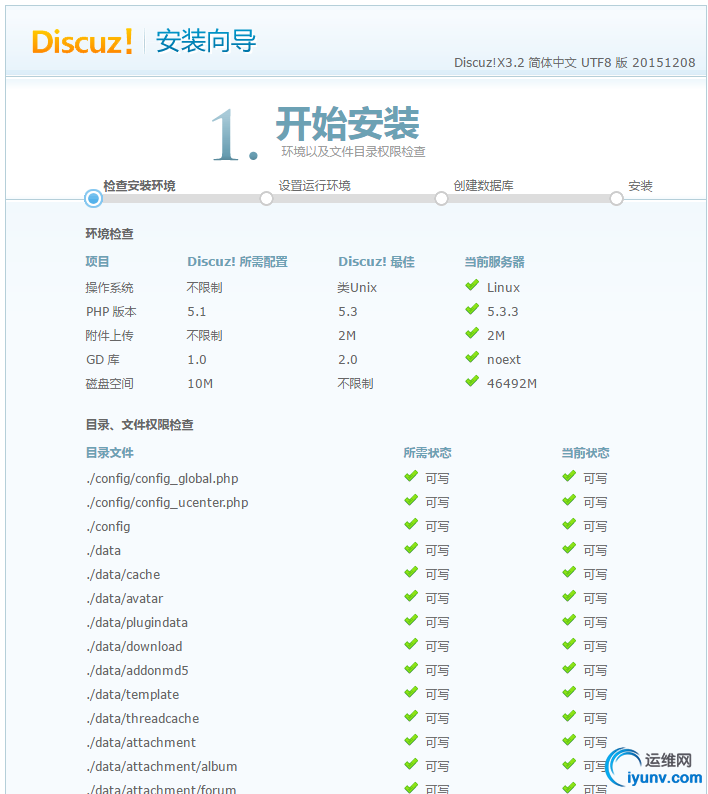Select the ./data/addonmd5 path text

(137, 670)
